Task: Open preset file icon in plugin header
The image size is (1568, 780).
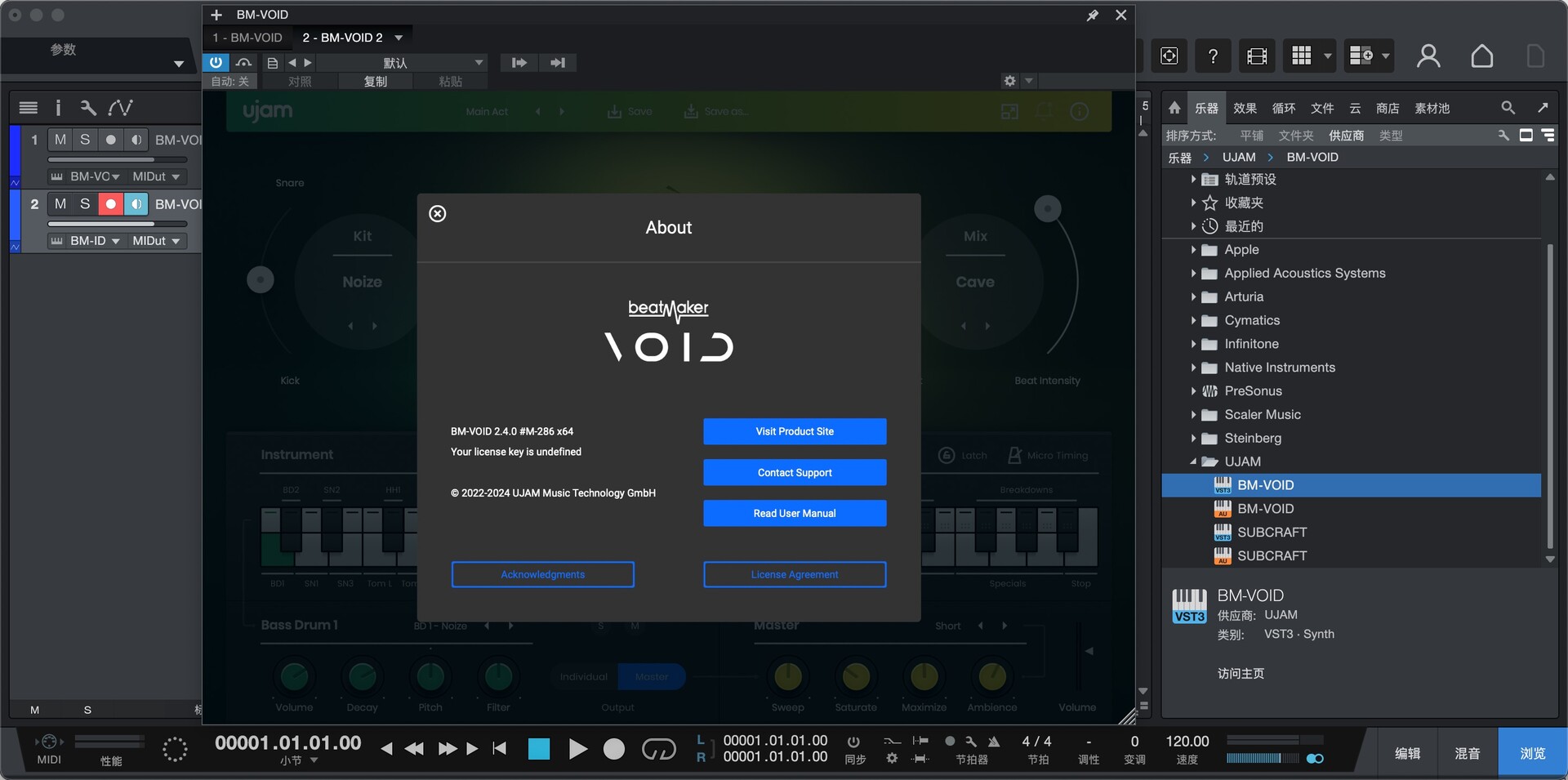Action: click(273, 63)
